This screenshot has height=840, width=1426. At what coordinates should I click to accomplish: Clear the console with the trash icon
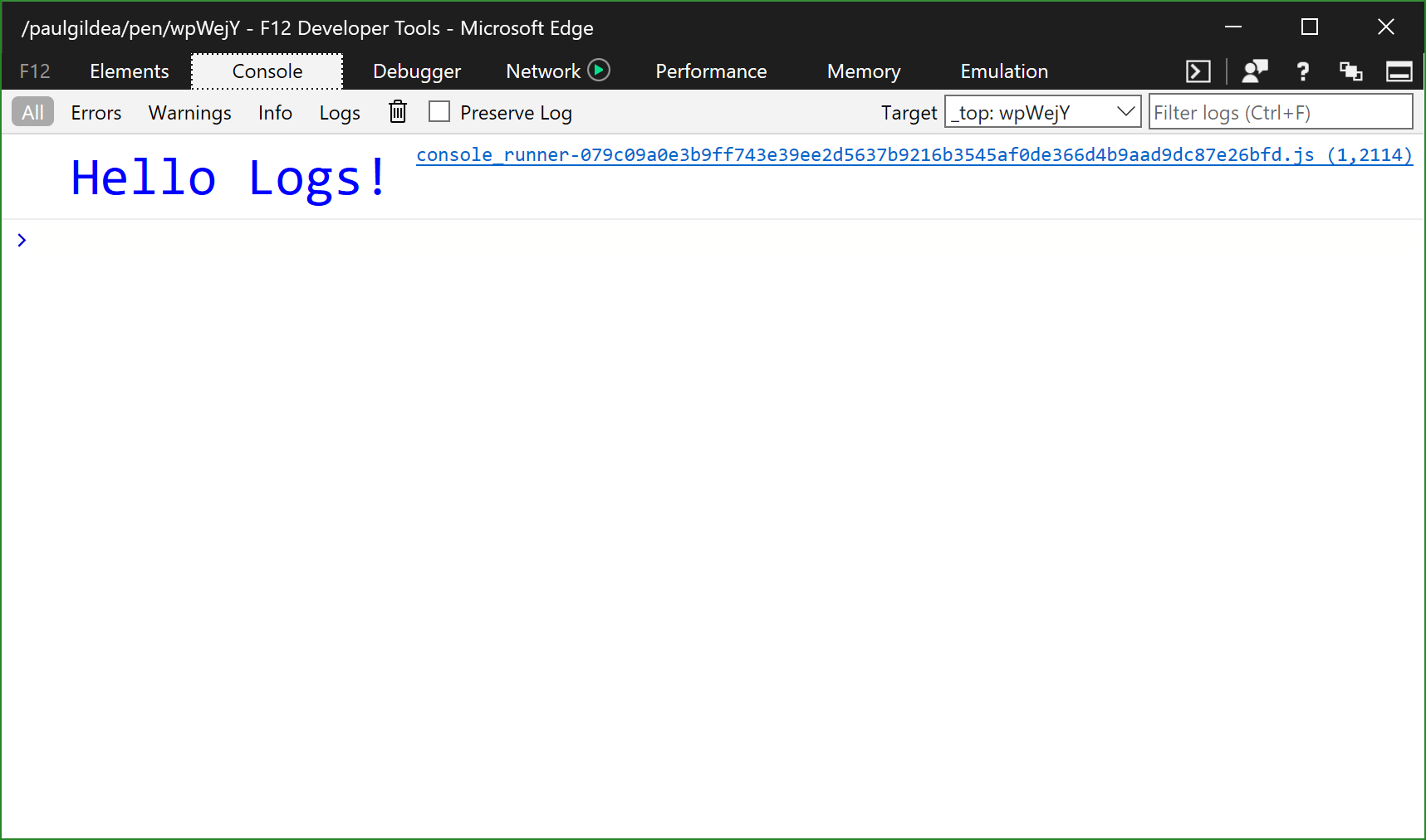[397, 111]
